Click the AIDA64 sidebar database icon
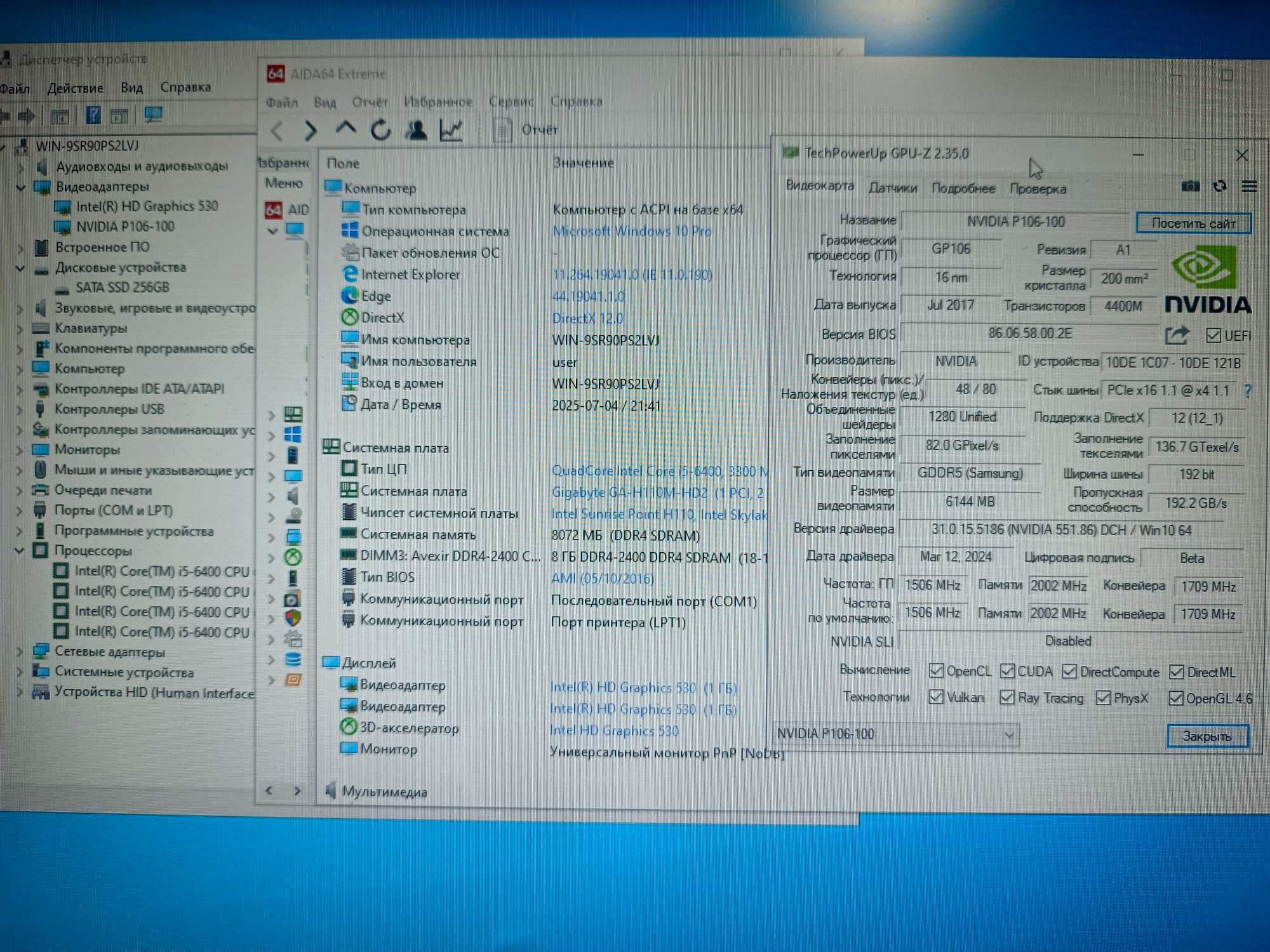 (293, 659)
